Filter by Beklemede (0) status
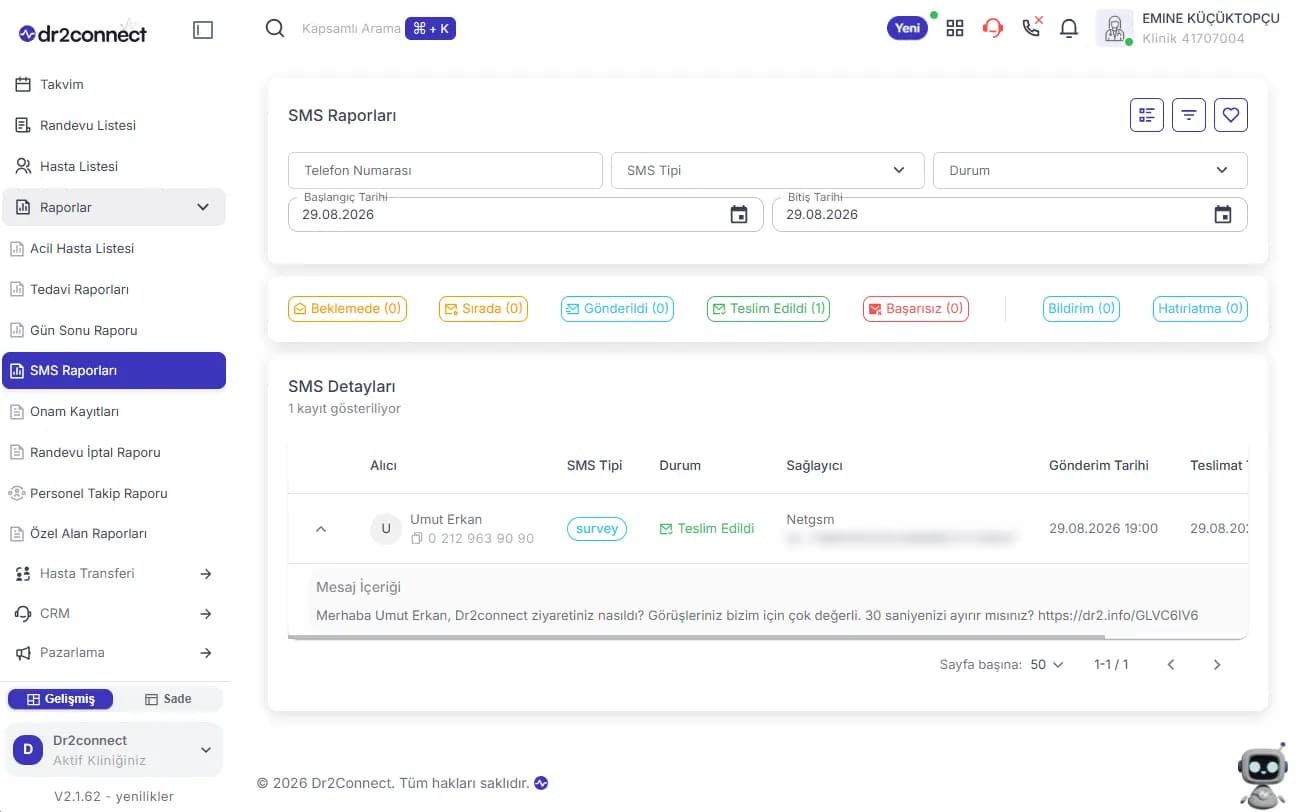The height and width of the screenshot is (812, 1300). pyautogui.click(x=346, y=308)
